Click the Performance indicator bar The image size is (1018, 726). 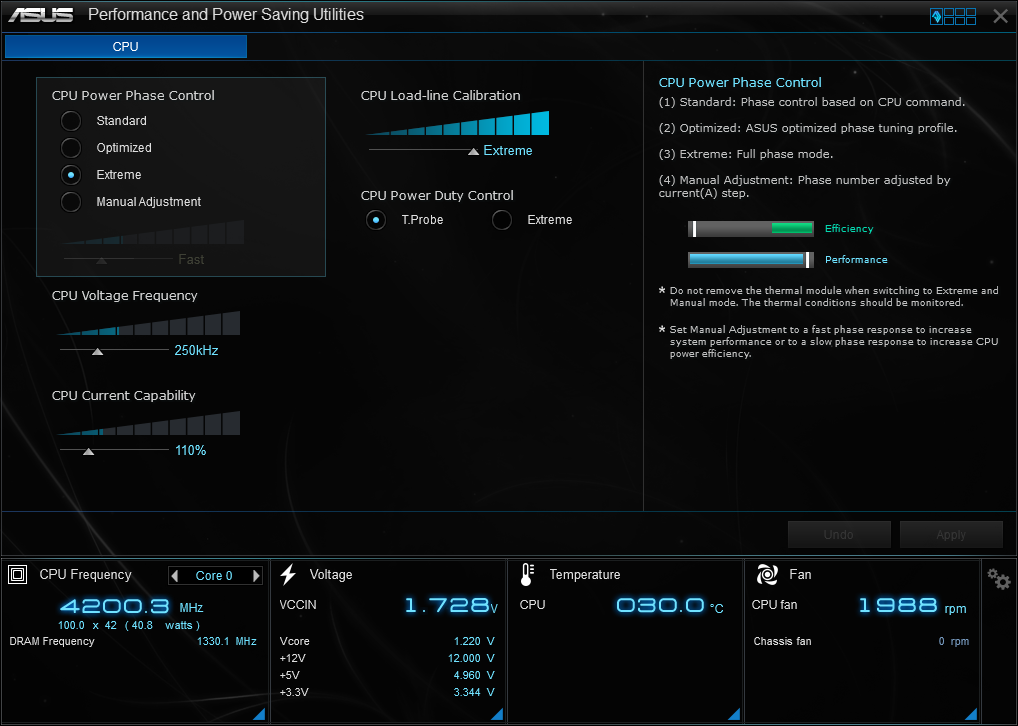tap(751, 260)
